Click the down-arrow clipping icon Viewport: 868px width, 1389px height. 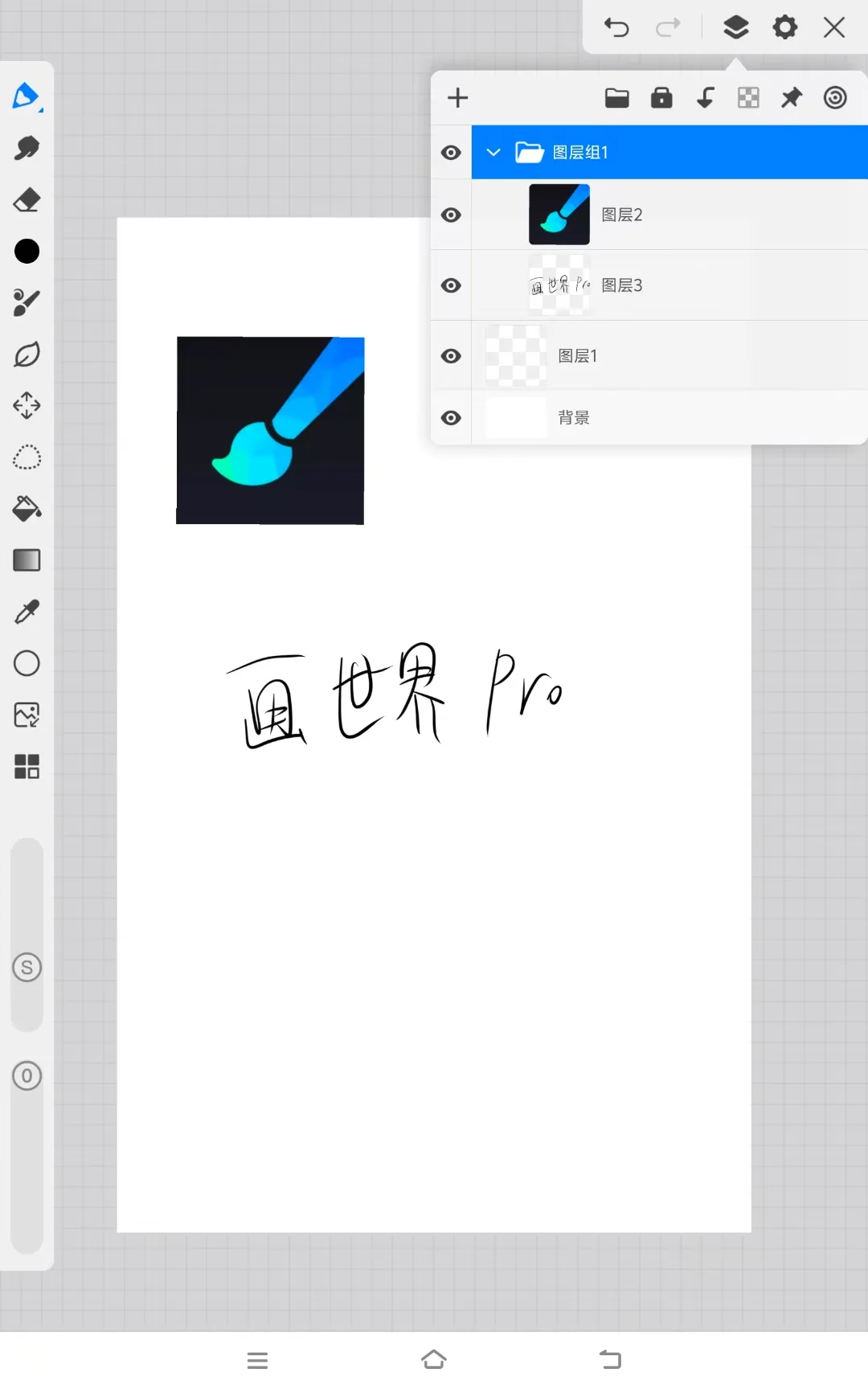(x=705, y=98)
